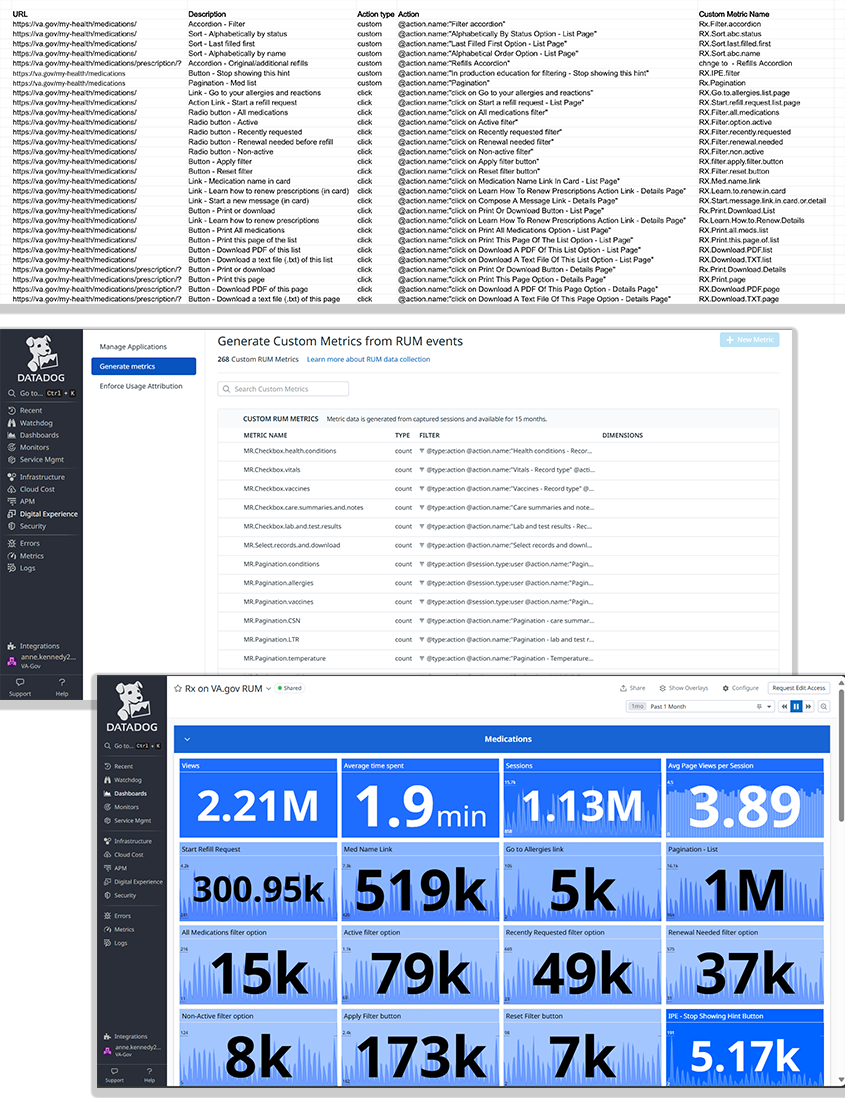This screenshot has height=1098, width=845.
Task: Click the Custom Metric Name column header
Action: (734, 14)
